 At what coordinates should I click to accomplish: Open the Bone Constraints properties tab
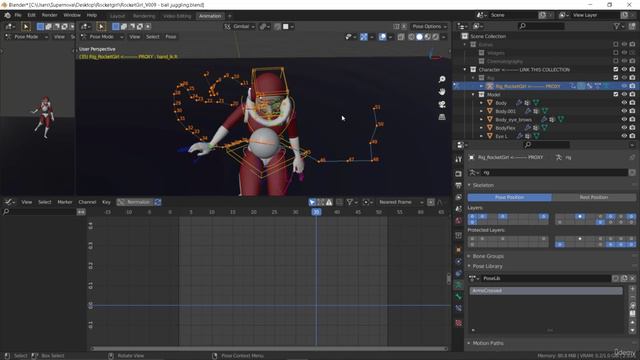click(x=458, y=309)
